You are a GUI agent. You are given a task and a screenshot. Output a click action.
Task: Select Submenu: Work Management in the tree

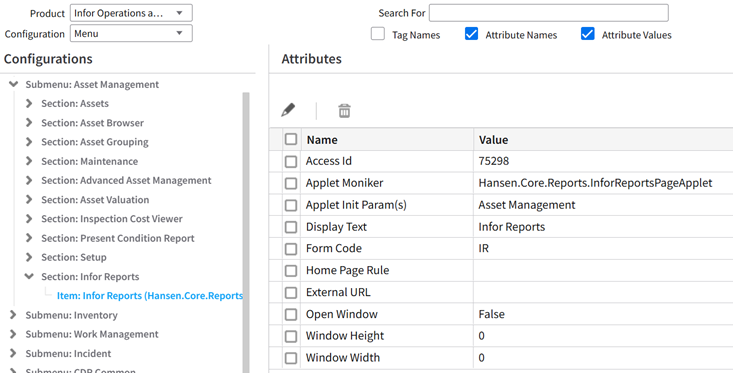pos(92,334)
